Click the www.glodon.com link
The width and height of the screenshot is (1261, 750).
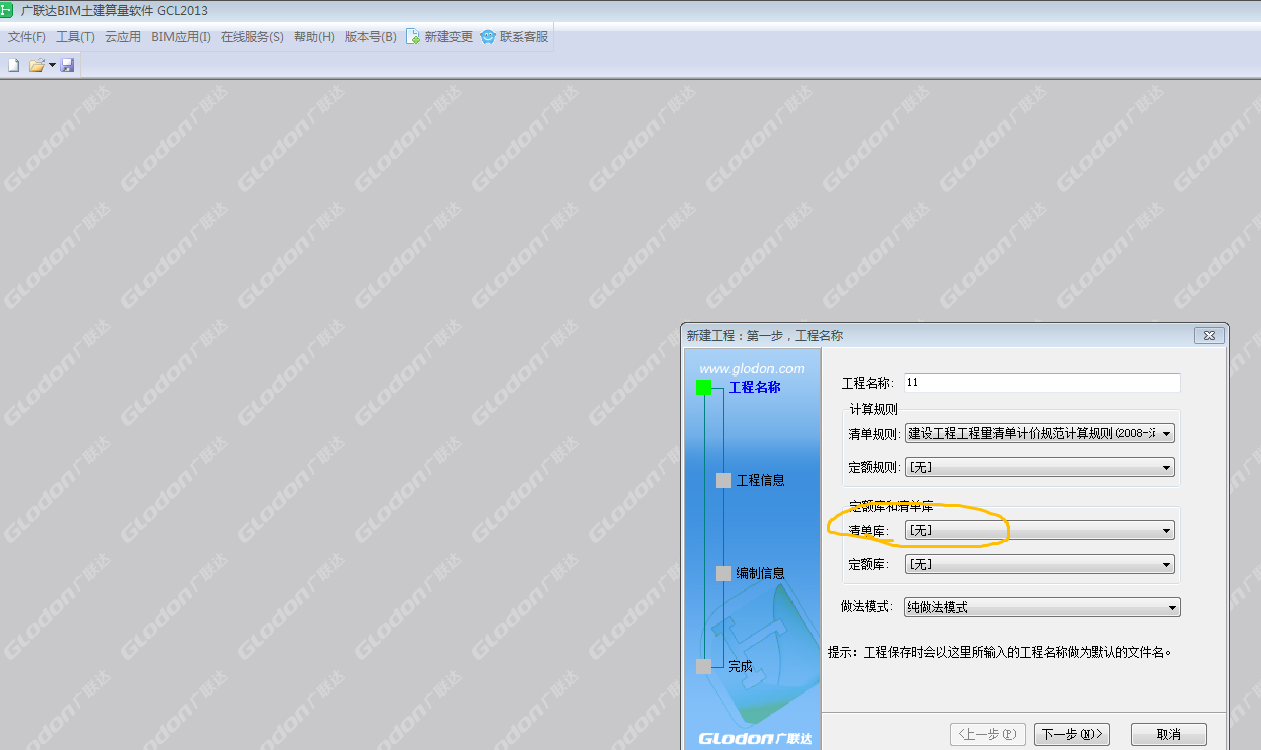click(752, 368)
